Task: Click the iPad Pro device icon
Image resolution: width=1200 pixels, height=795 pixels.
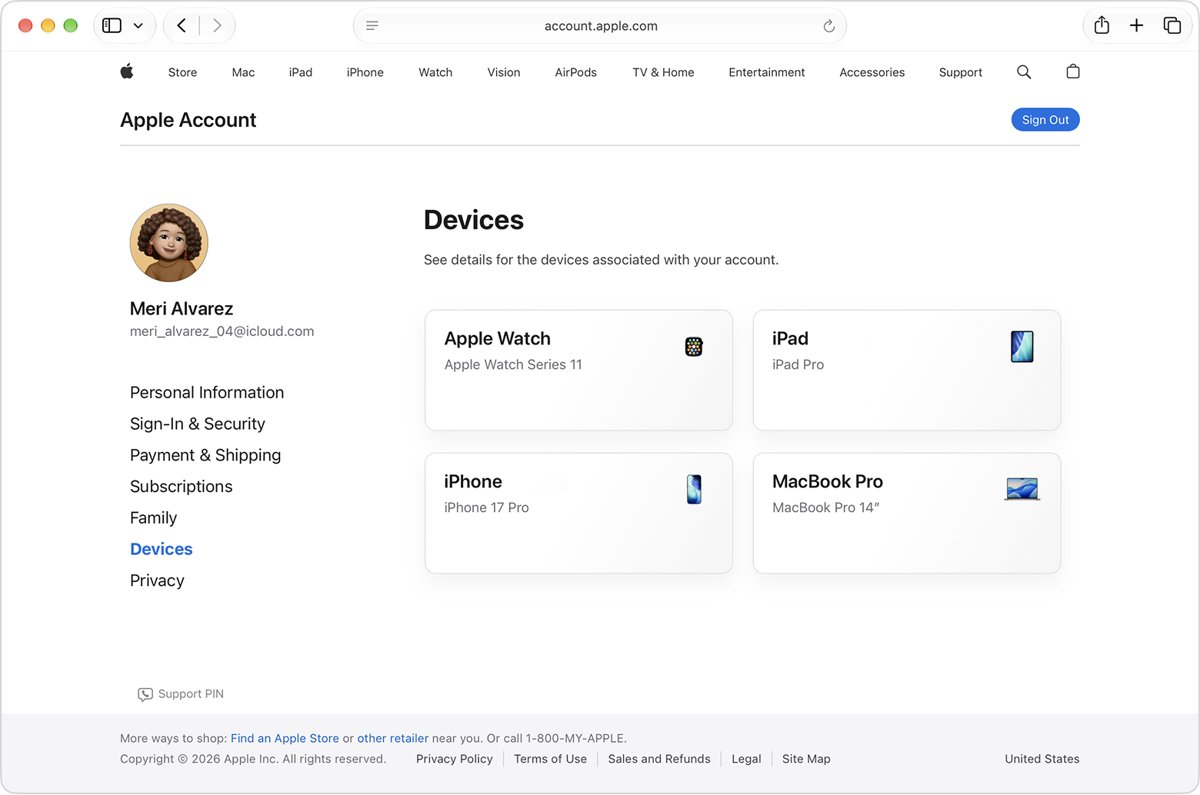Action: pyautogui.click(x=1022, y=347)
